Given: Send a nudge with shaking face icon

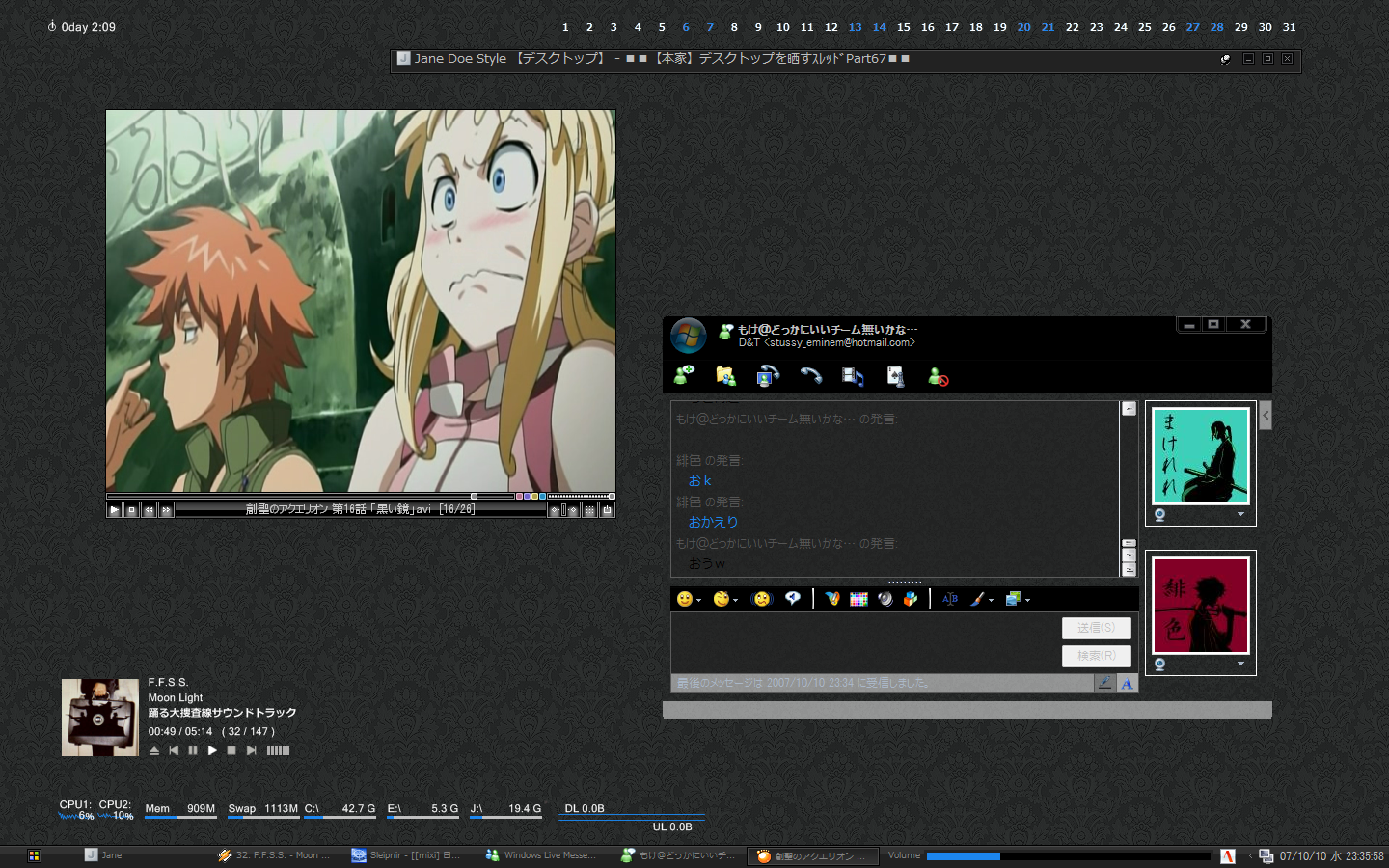Looking at the screenshot, I should [x=762, y=599].
